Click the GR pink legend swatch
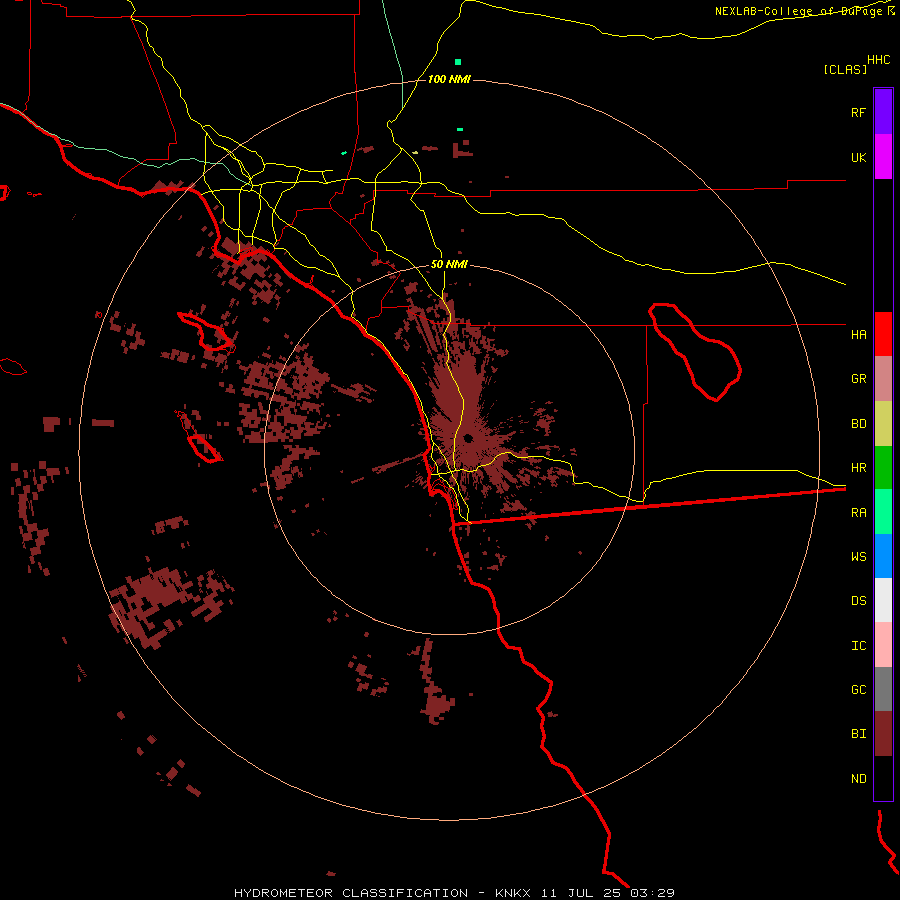900x900 pixels. (883, 379)
